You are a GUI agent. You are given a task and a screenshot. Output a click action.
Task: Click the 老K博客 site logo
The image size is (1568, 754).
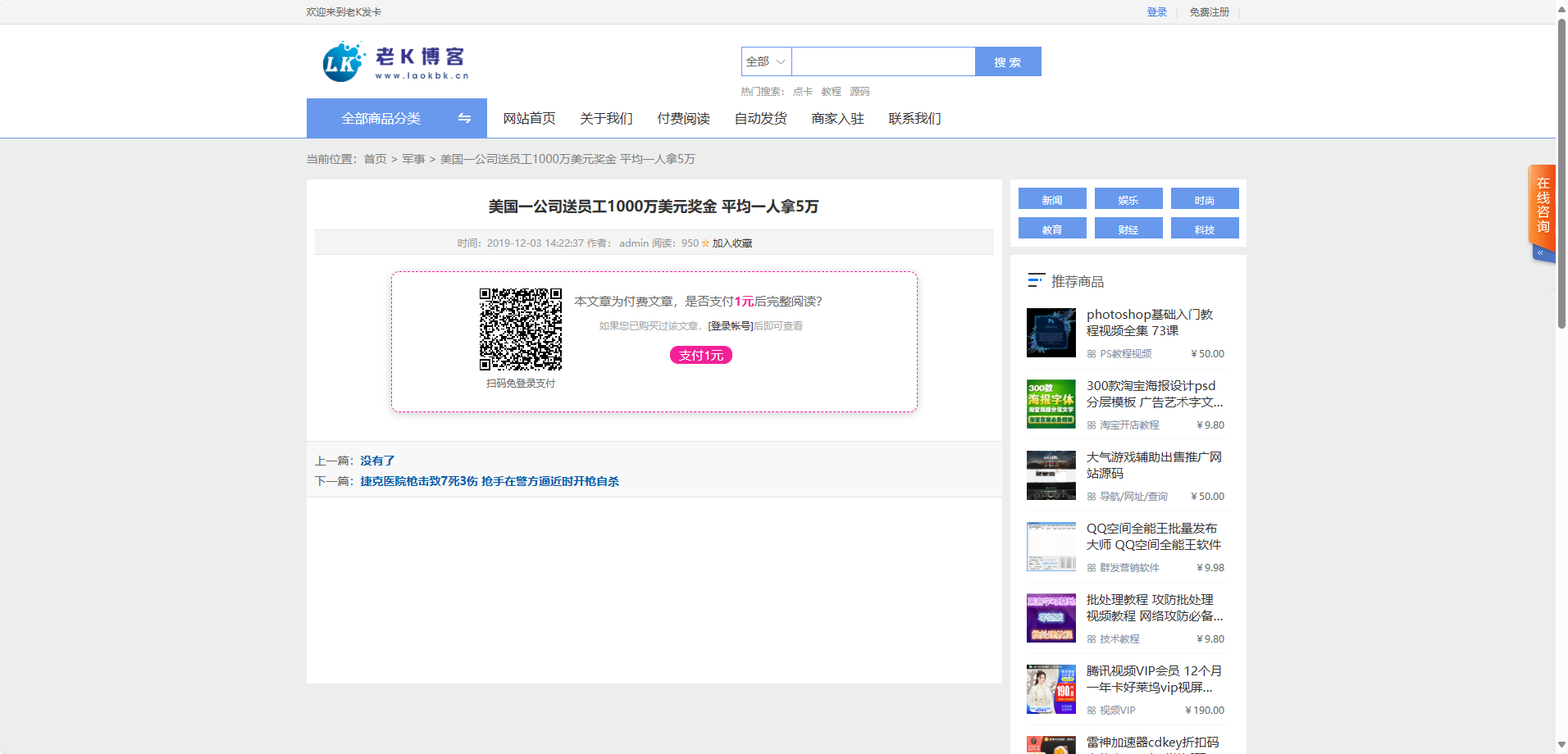point(395,61)
